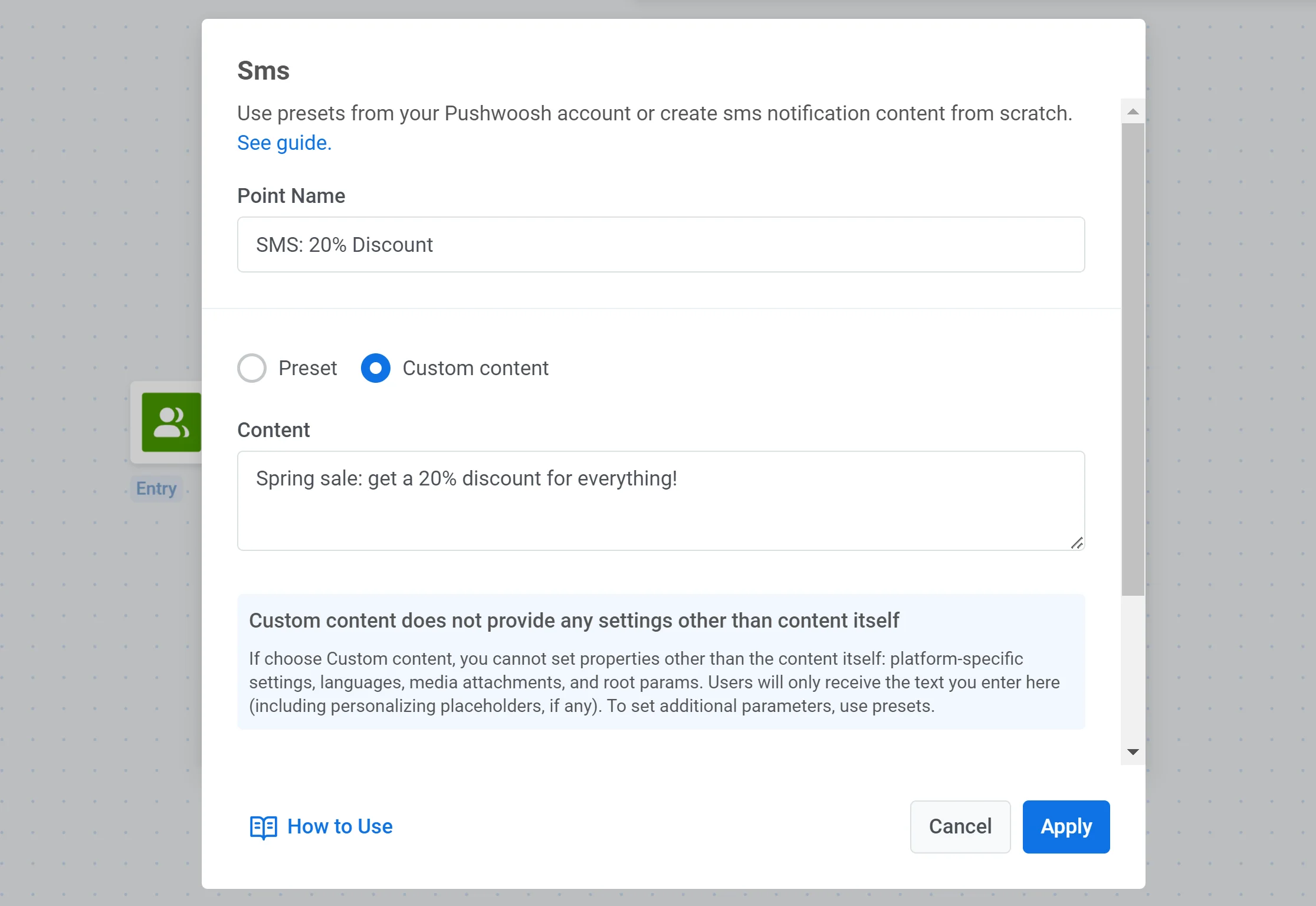Click the scrollbar down arrow

(1132, 751)
